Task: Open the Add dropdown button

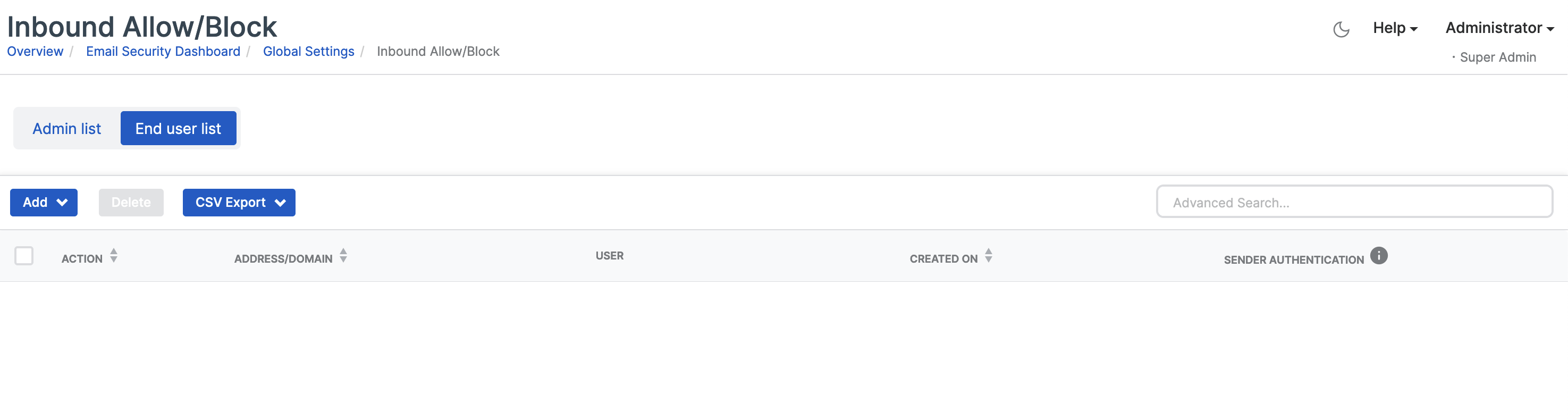Action: coord(44,203)
